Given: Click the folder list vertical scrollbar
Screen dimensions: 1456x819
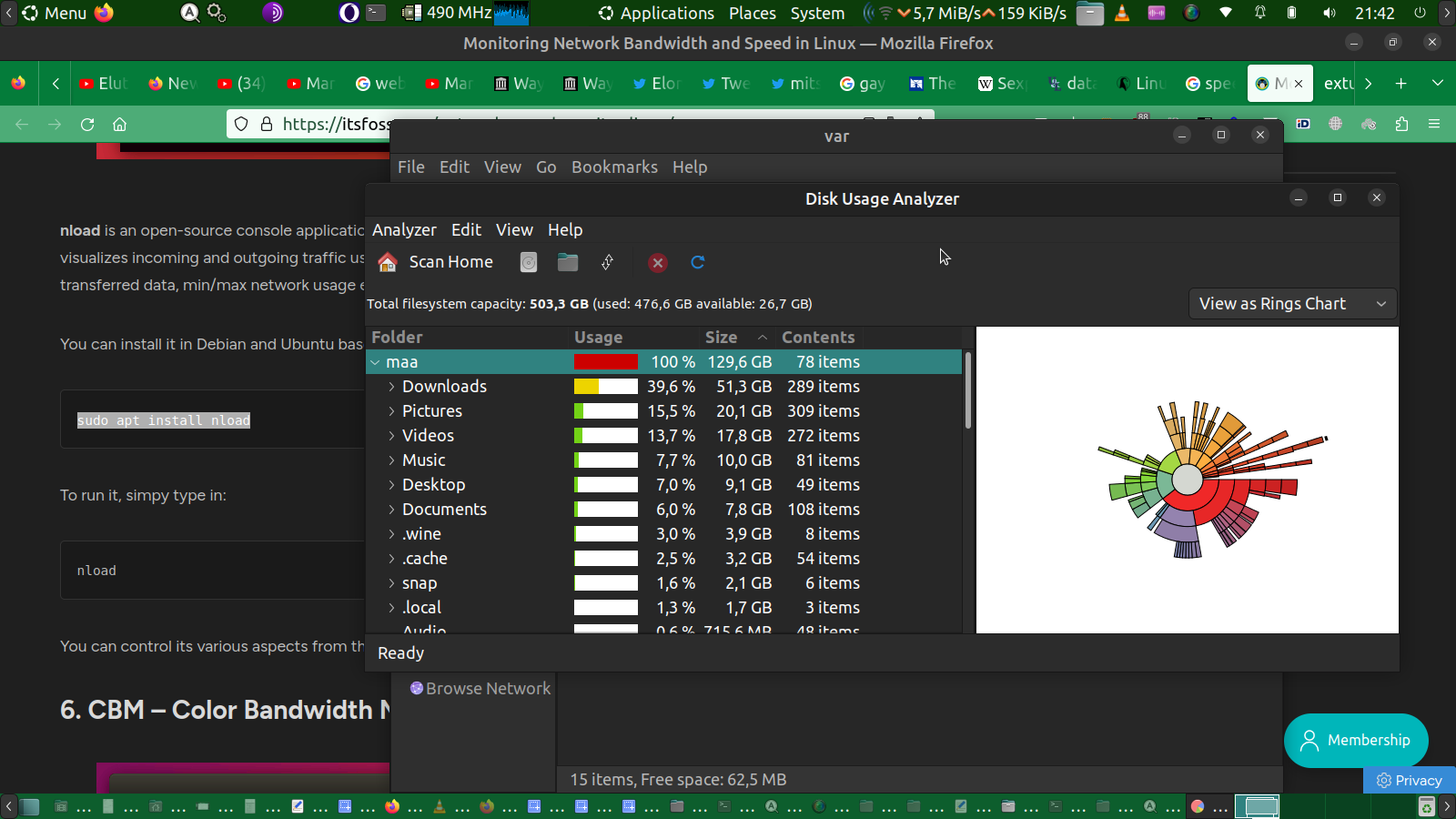Looking at the screenshot, I should click(967, 391).
